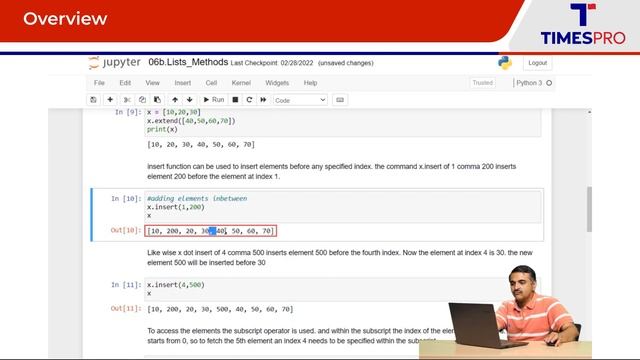Click markdown about subscript operator

300,336
